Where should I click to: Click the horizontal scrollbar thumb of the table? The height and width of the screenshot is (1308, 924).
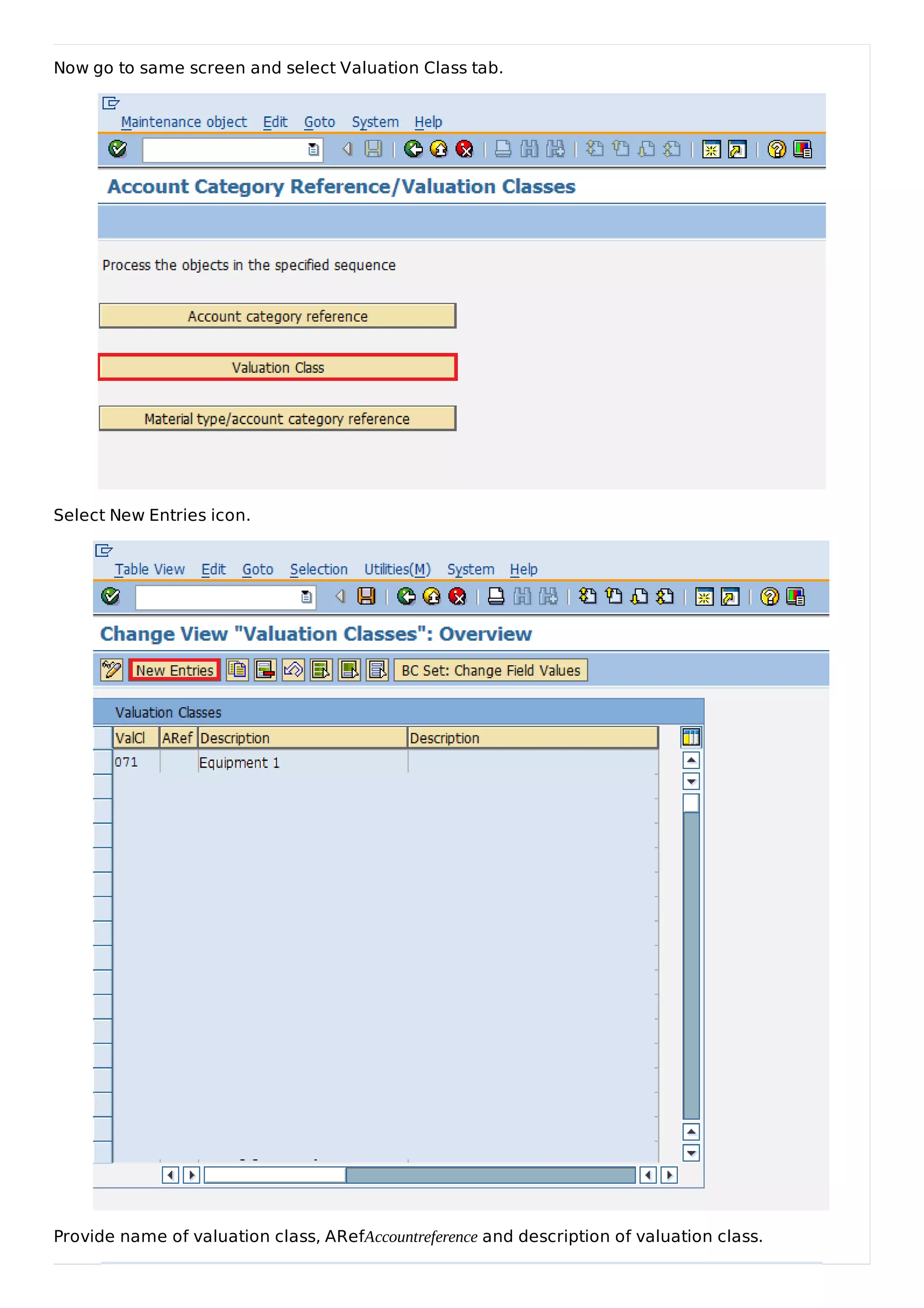[x=275, y=1175]
